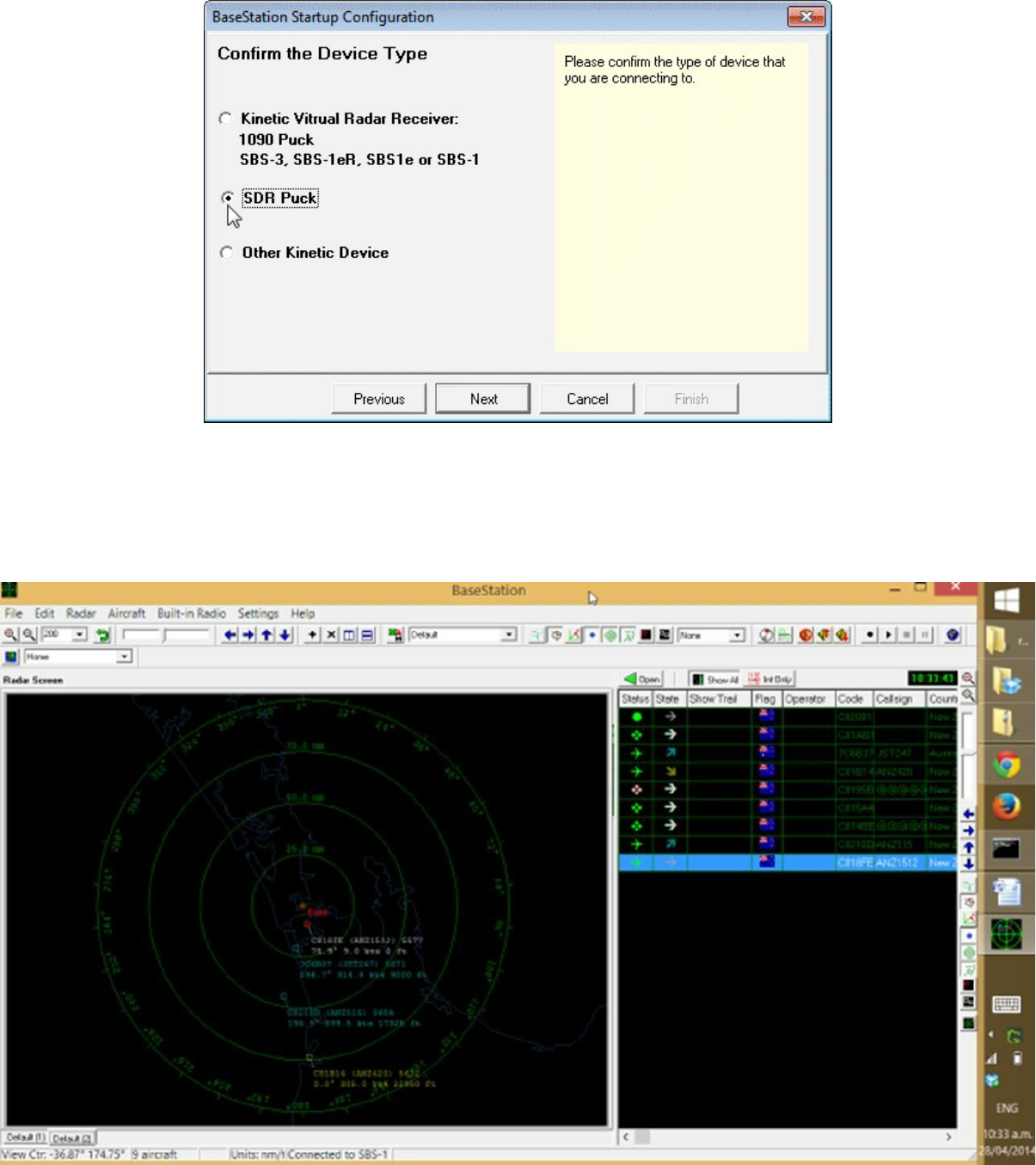The height and width of the screenshot is (1165, 1036).
Task: Split radar view horizontally
Action: 367,635
